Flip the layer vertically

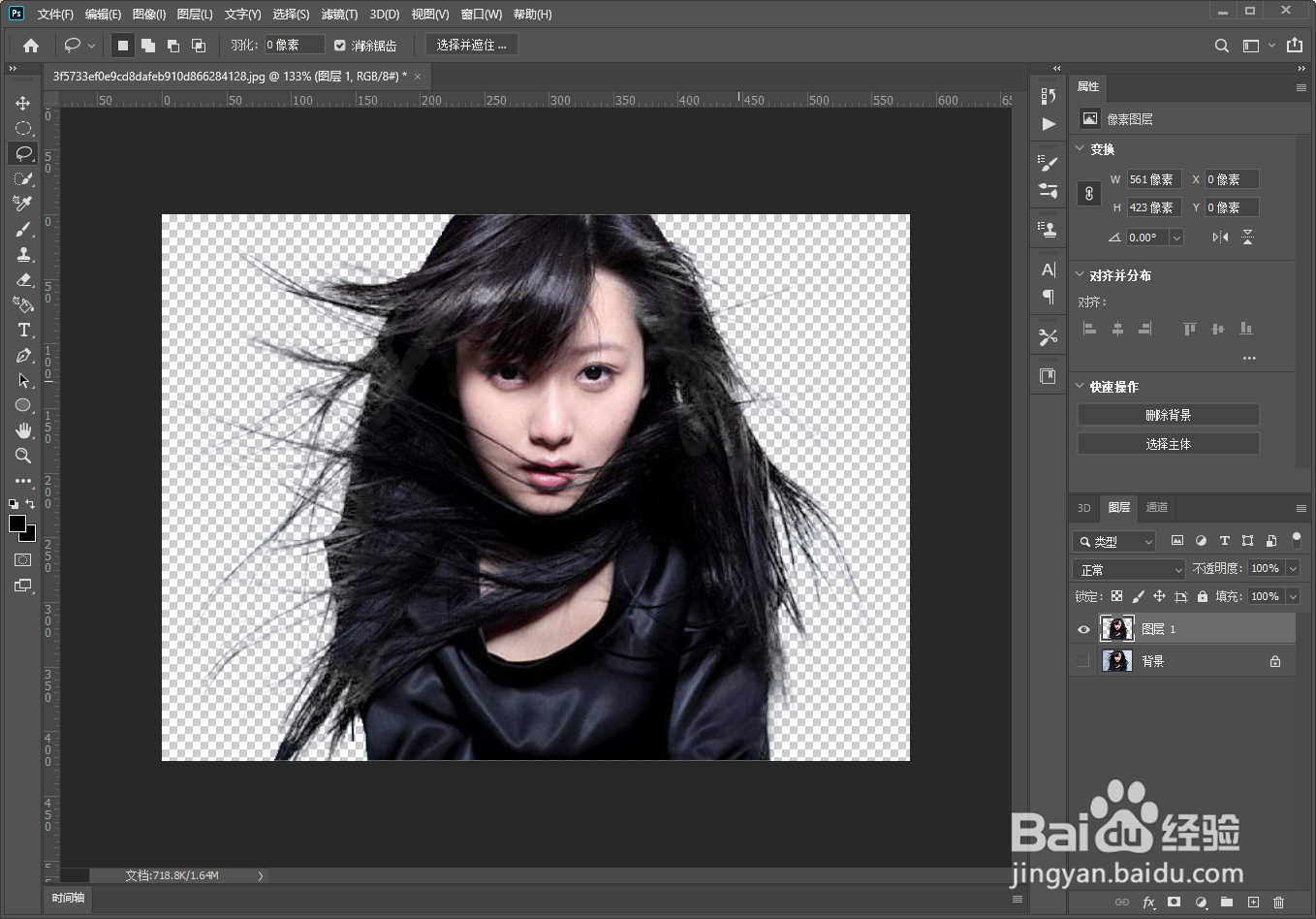[x=1247, y=238]
